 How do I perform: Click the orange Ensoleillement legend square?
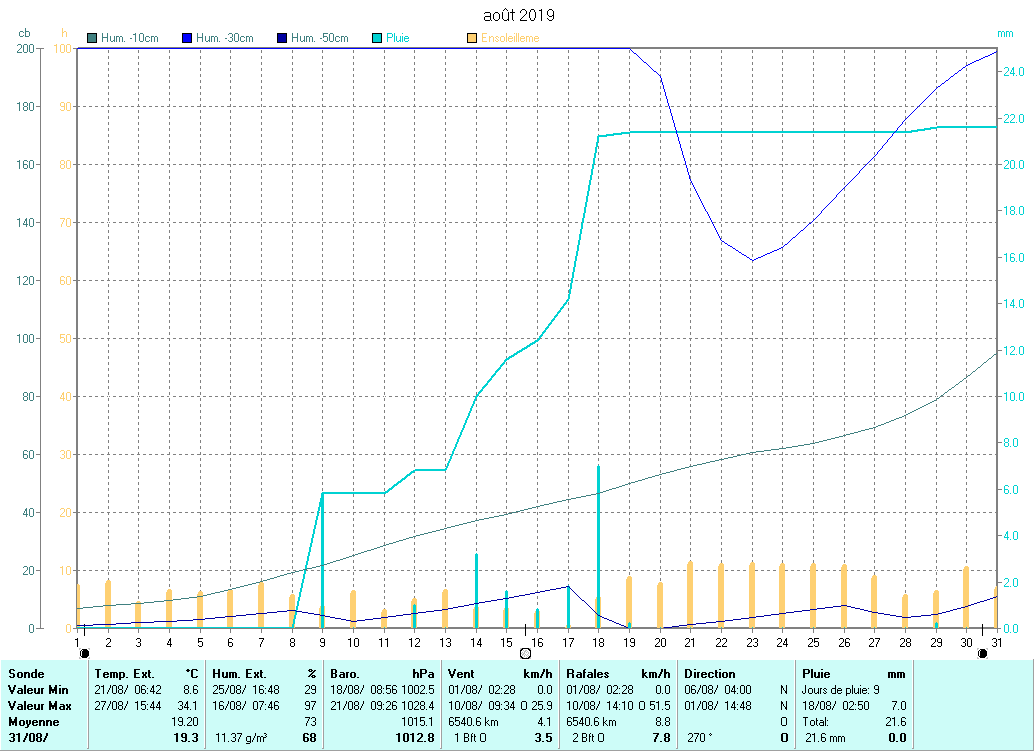[472, 39]
